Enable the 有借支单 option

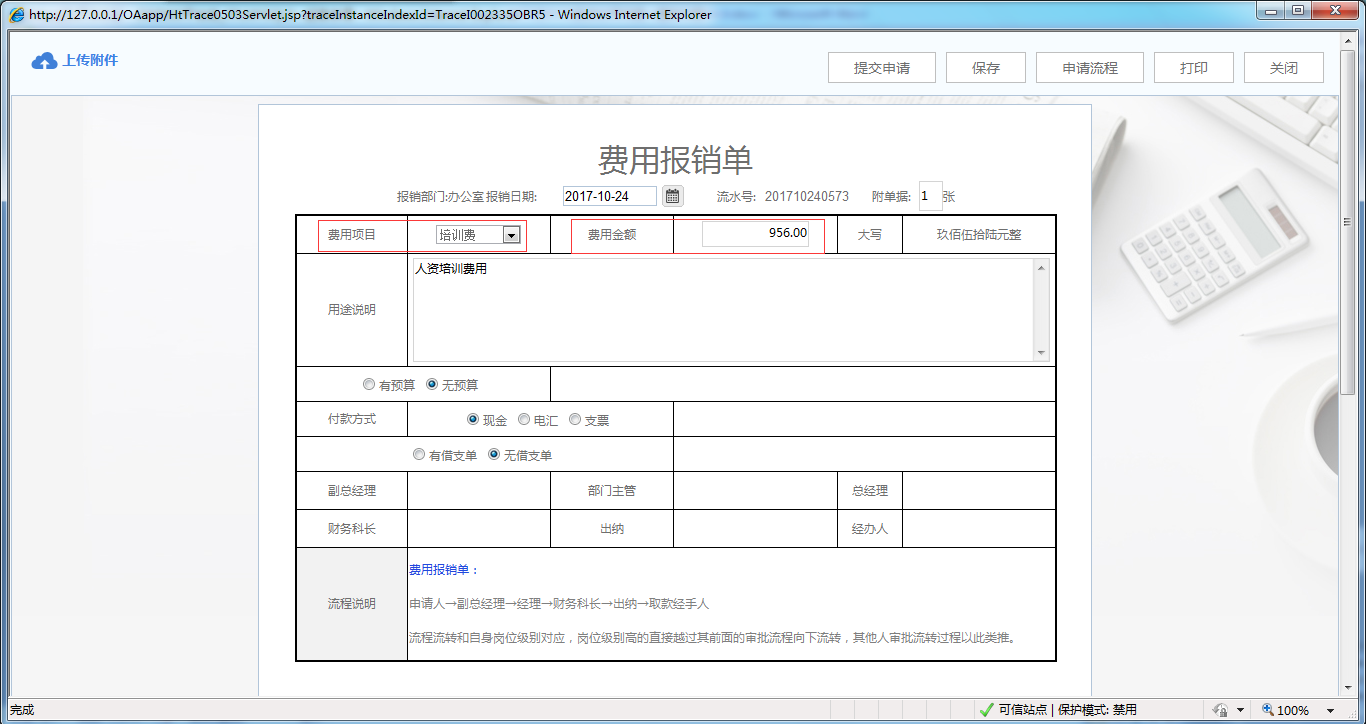419,454
